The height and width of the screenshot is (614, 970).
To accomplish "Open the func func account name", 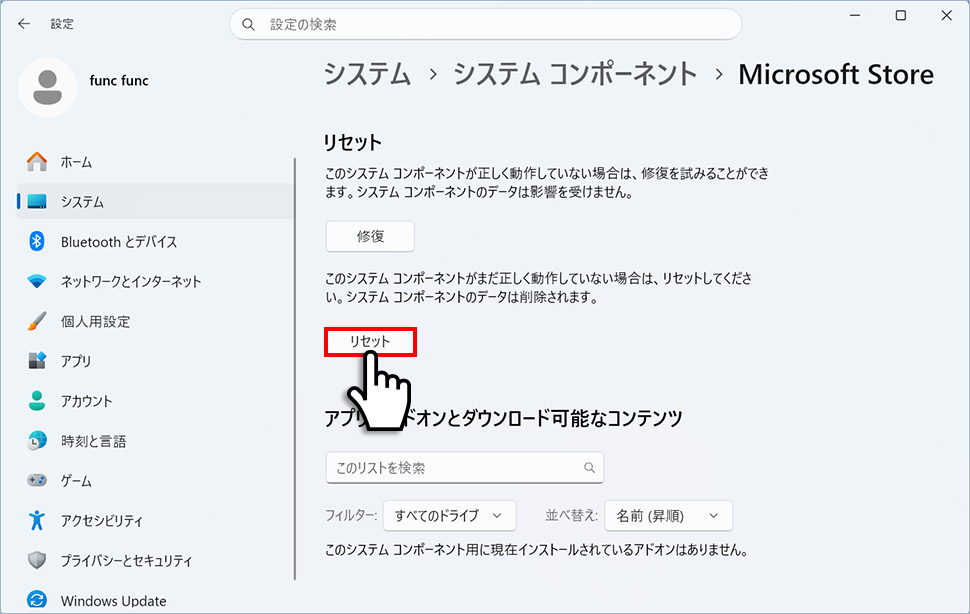I will tap(119, 80).
